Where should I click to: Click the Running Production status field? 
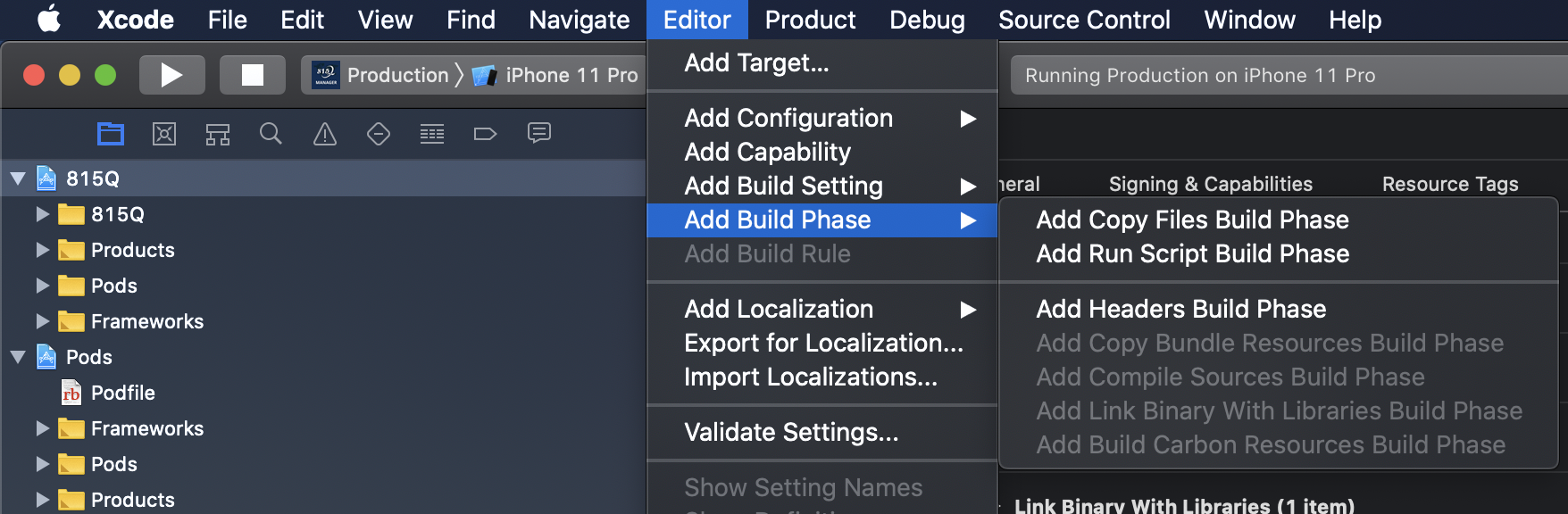point(1289,75)
